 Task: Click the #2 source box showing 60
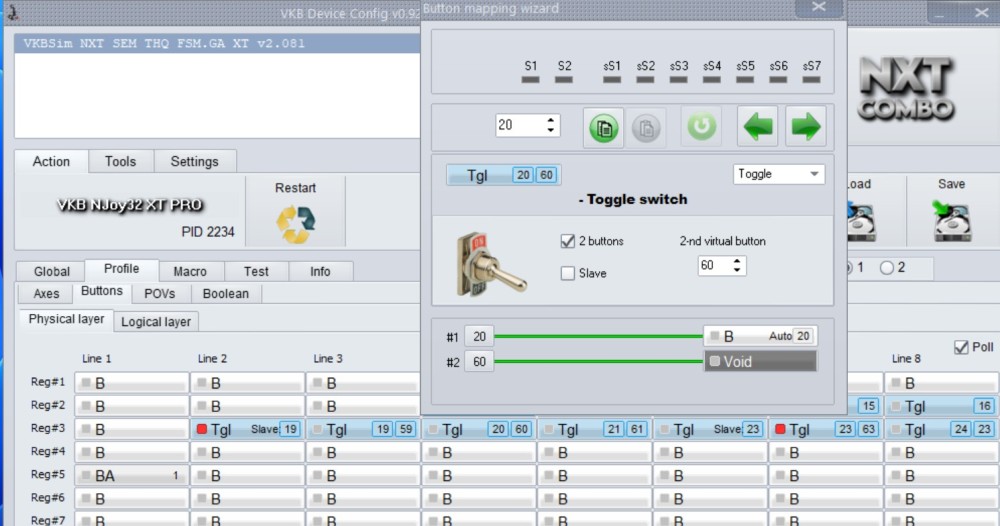[479, 362]
